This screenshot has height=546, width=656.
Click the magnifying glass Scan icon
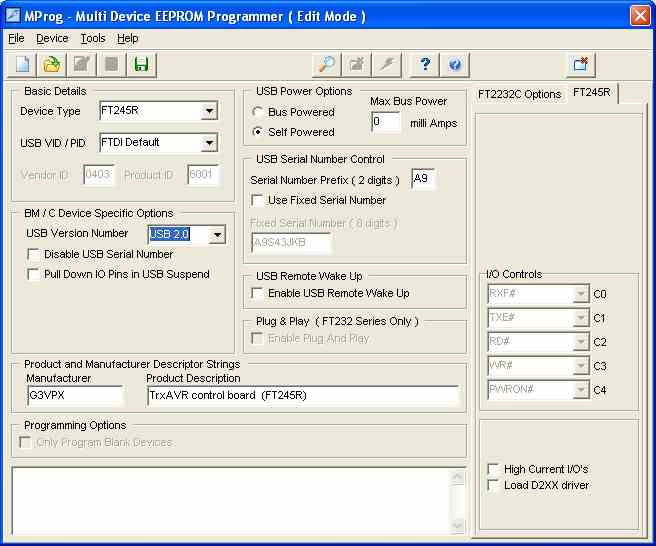click(327, 65)
